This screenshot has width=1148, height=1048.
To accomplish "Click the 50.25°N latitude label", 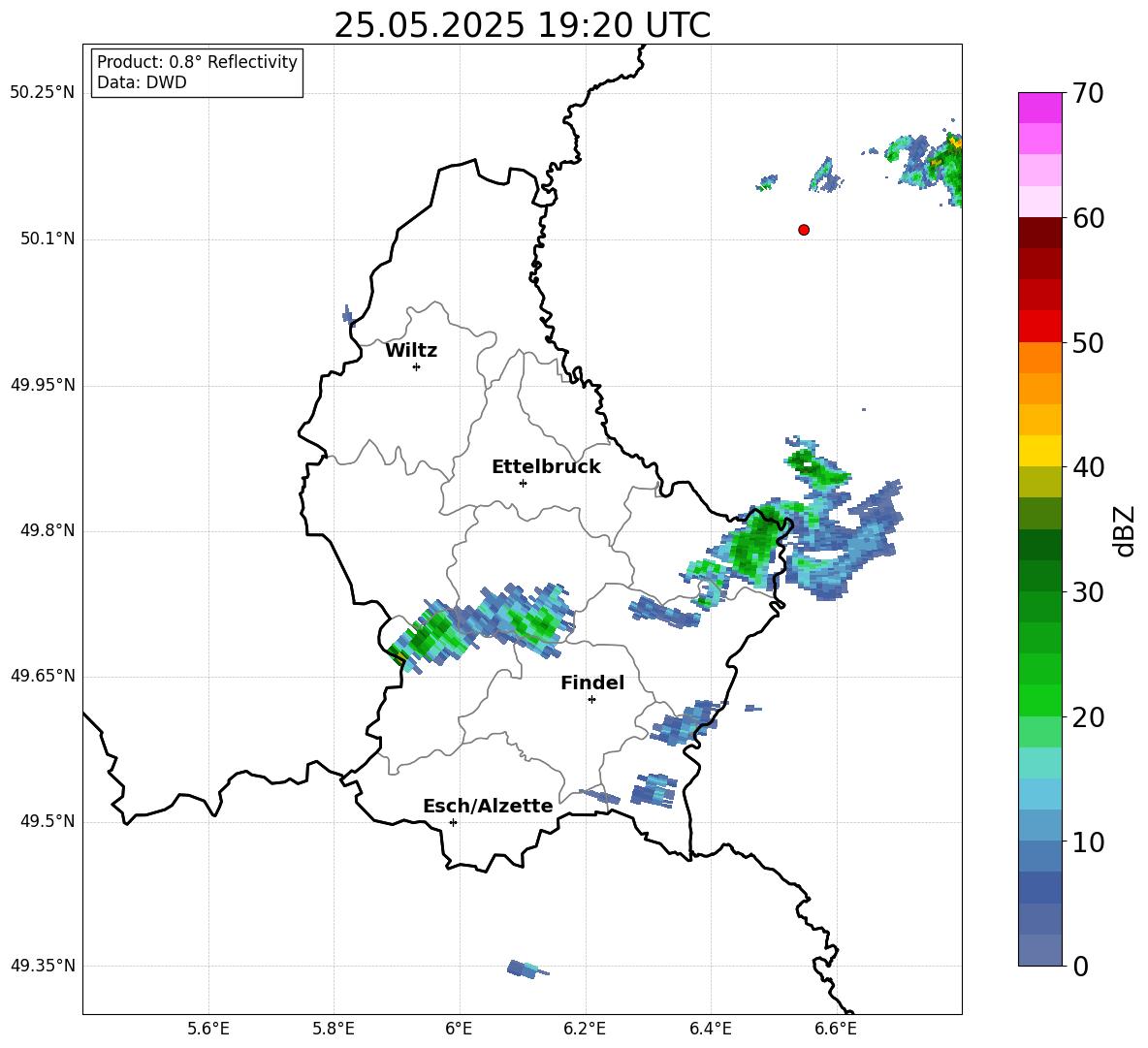I will pos(43,93).
